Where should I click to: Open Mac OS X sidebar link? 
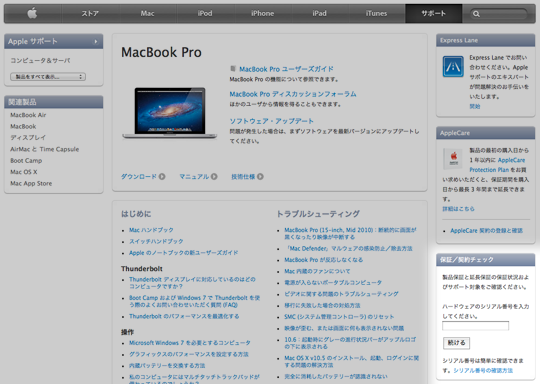point(23,172)
